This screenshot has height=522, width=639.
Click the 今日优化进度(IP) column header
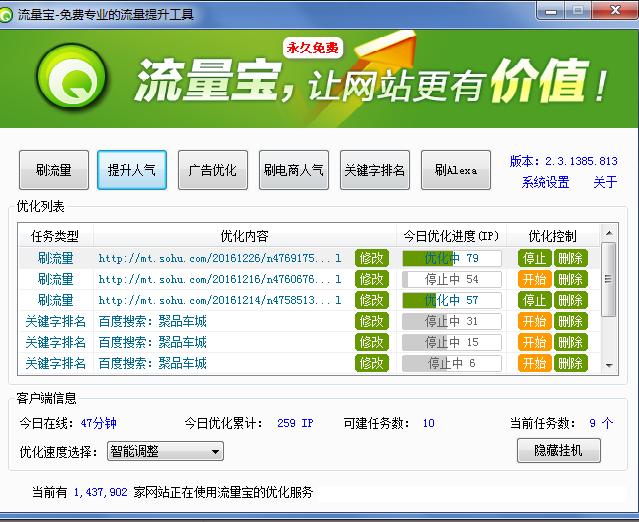[451, 236]
